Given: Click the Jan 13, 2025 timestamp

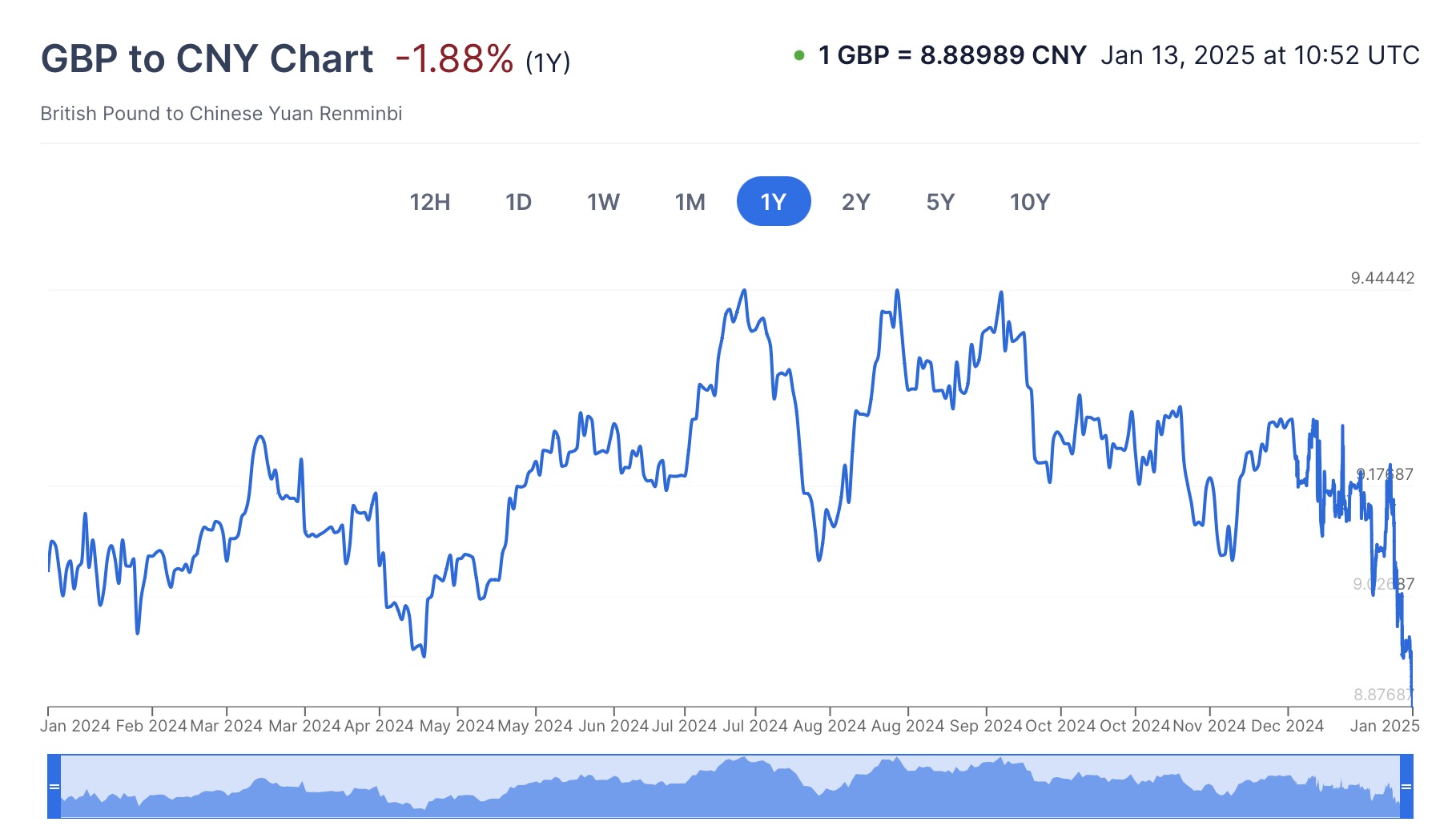Looking at the screenshot, I should tap(1259, 55).
